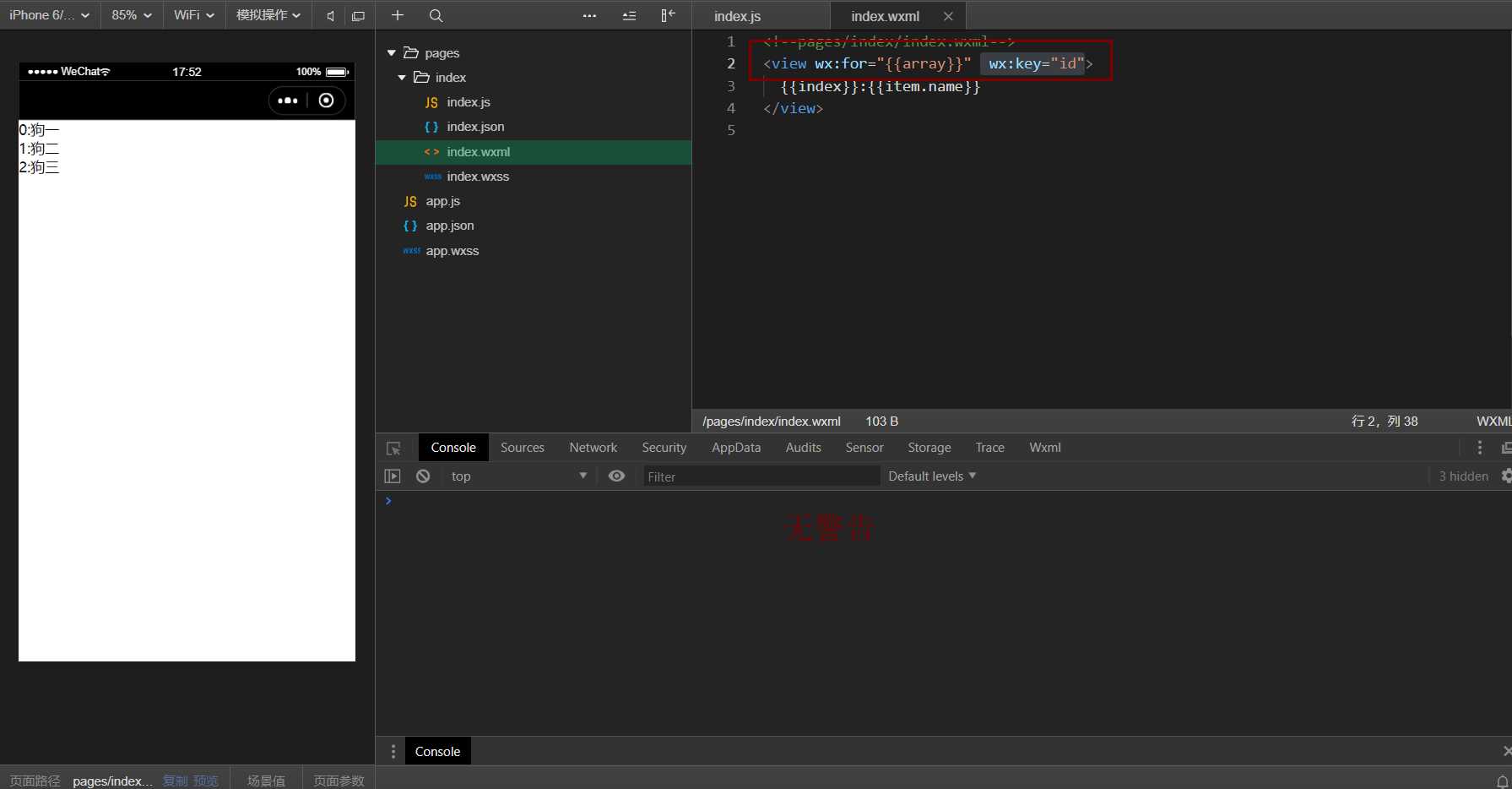Screen dimensions: 1512x789
Task: Click the sort file tree icon
Action: pyautogui.click(x=629, y=15)
